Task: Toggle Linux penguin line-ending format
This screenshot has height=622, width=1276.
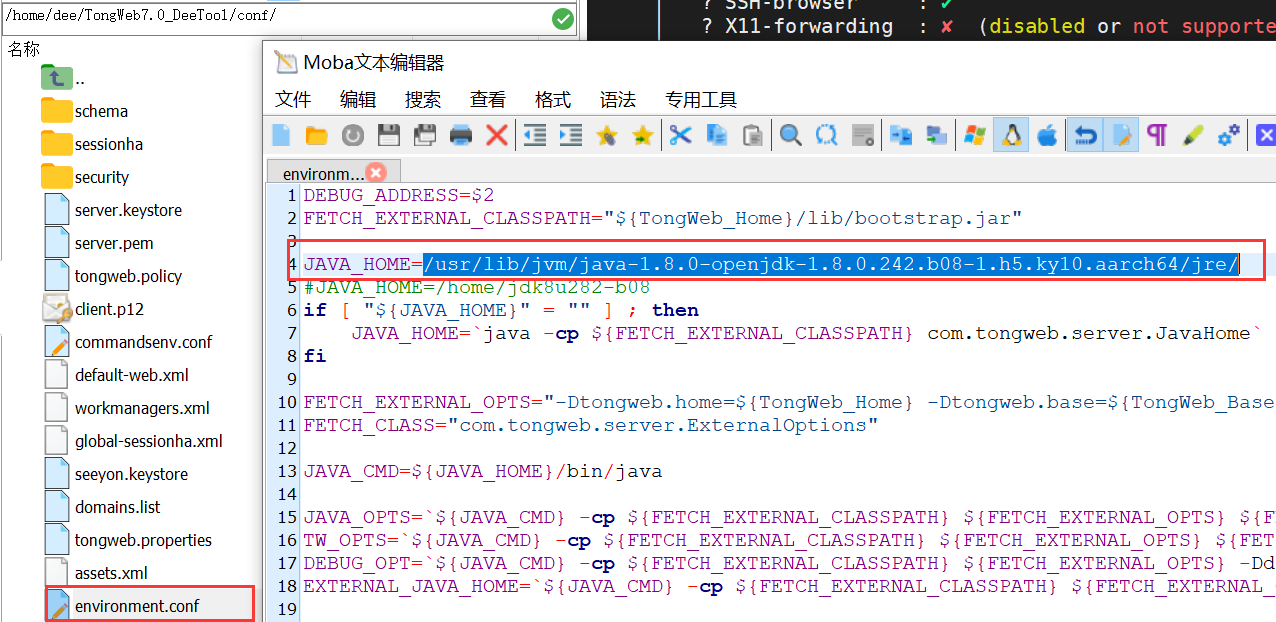Action: click(x=1011, y=135)
